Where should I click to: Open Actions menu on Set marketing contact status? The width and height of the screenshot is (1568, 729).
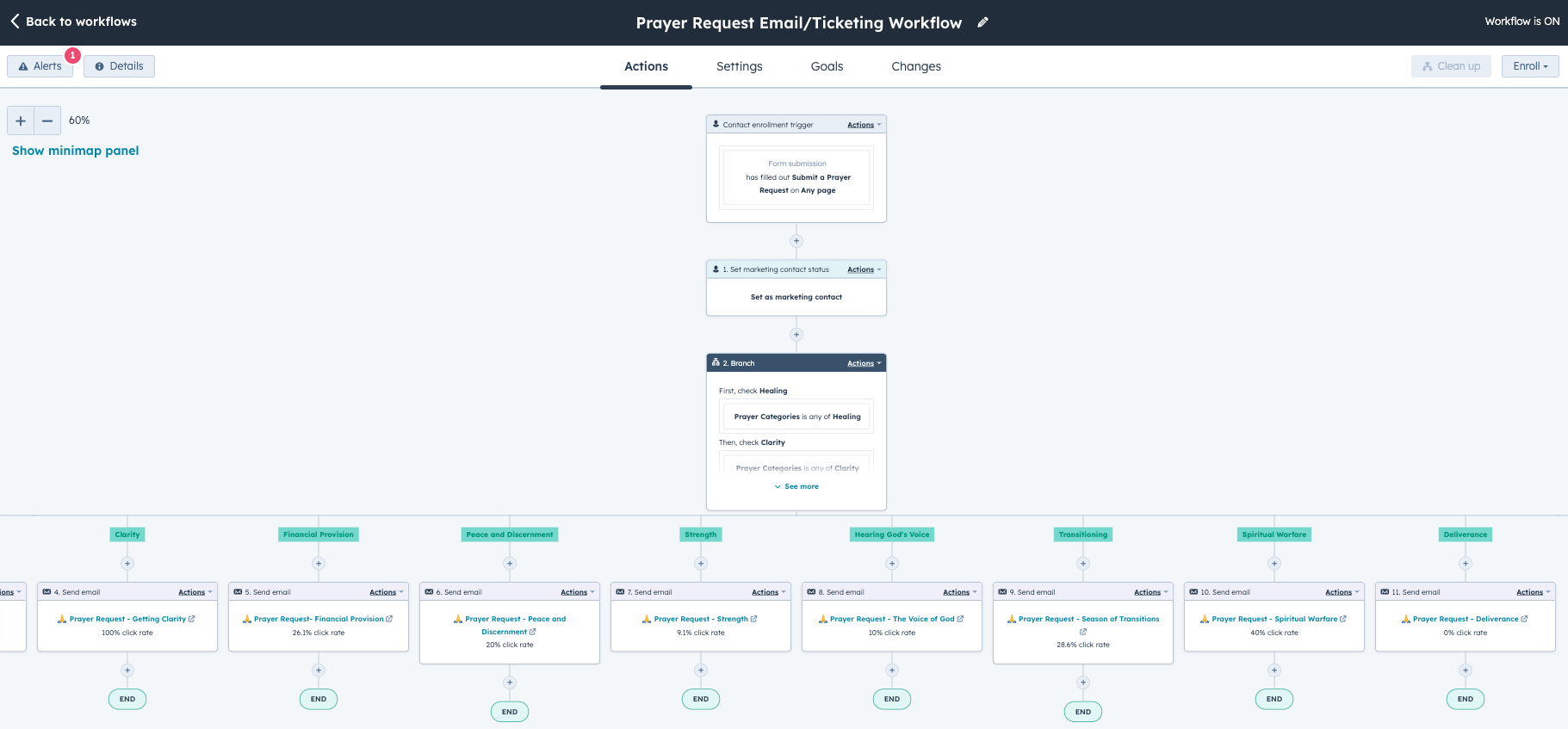[x=864, y=269]
